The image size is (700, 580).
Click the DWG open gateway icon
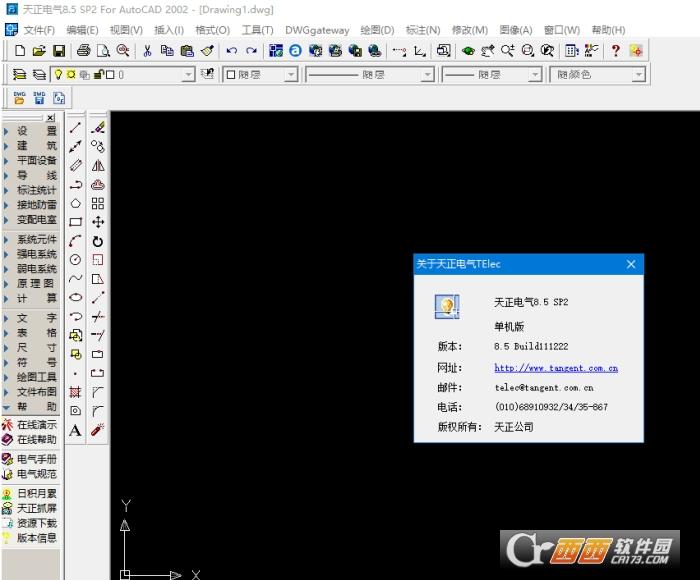click(19, 97)
